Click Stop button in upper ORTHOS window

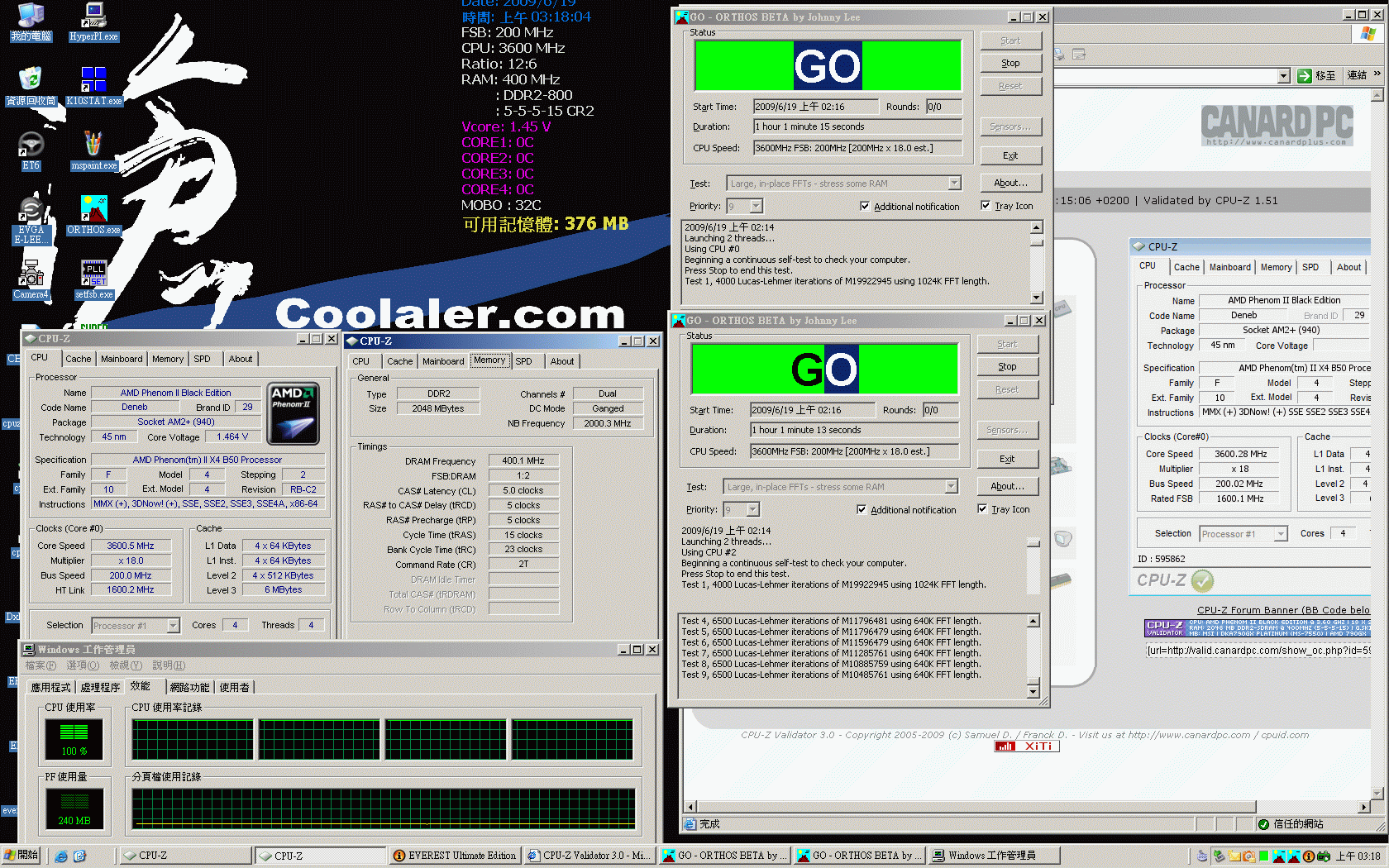[x=1010, y=63]
